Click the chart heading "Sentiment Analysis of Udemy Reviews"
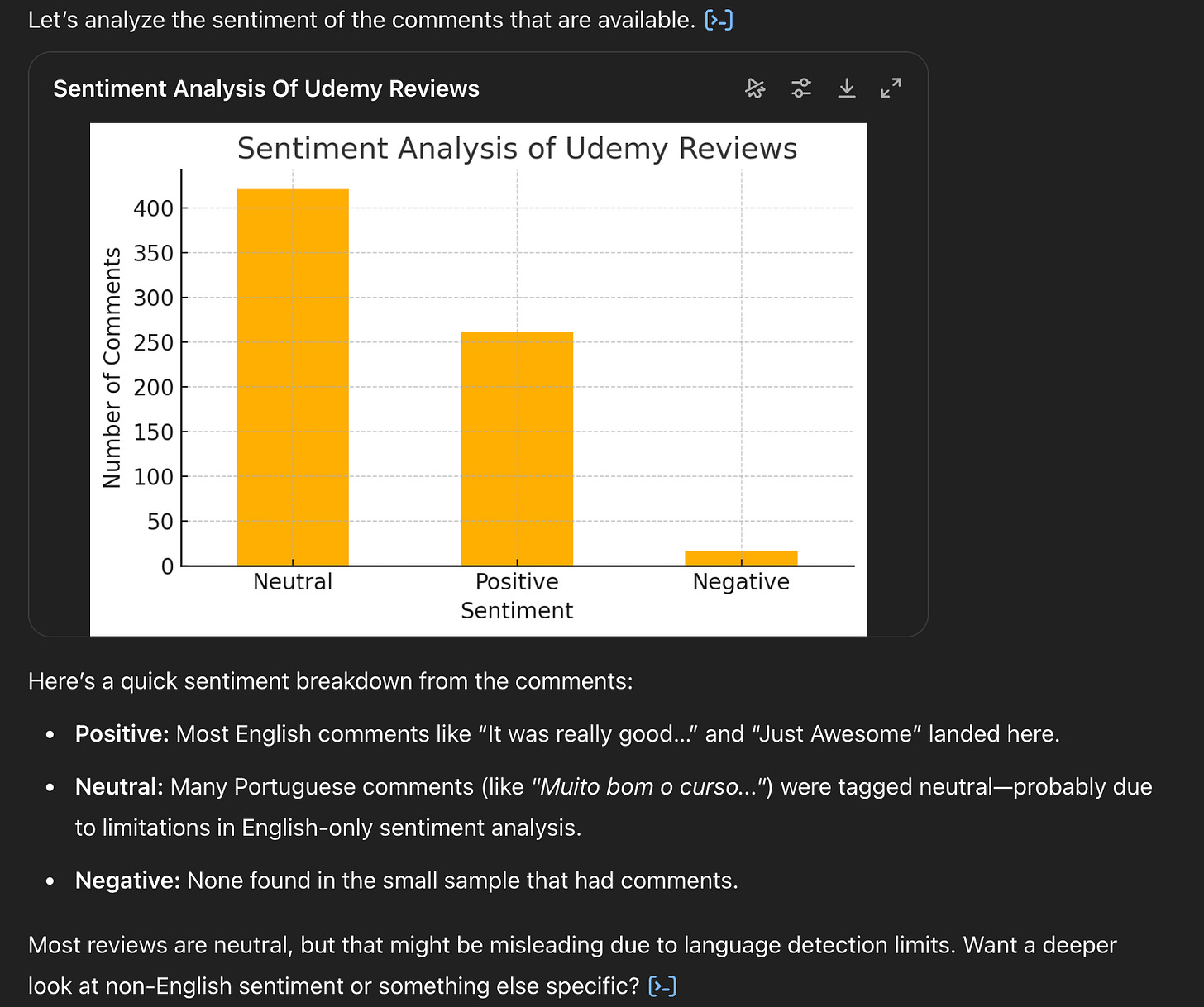This screenshot has height=1007, width=1204. click(x=517, y=149)
